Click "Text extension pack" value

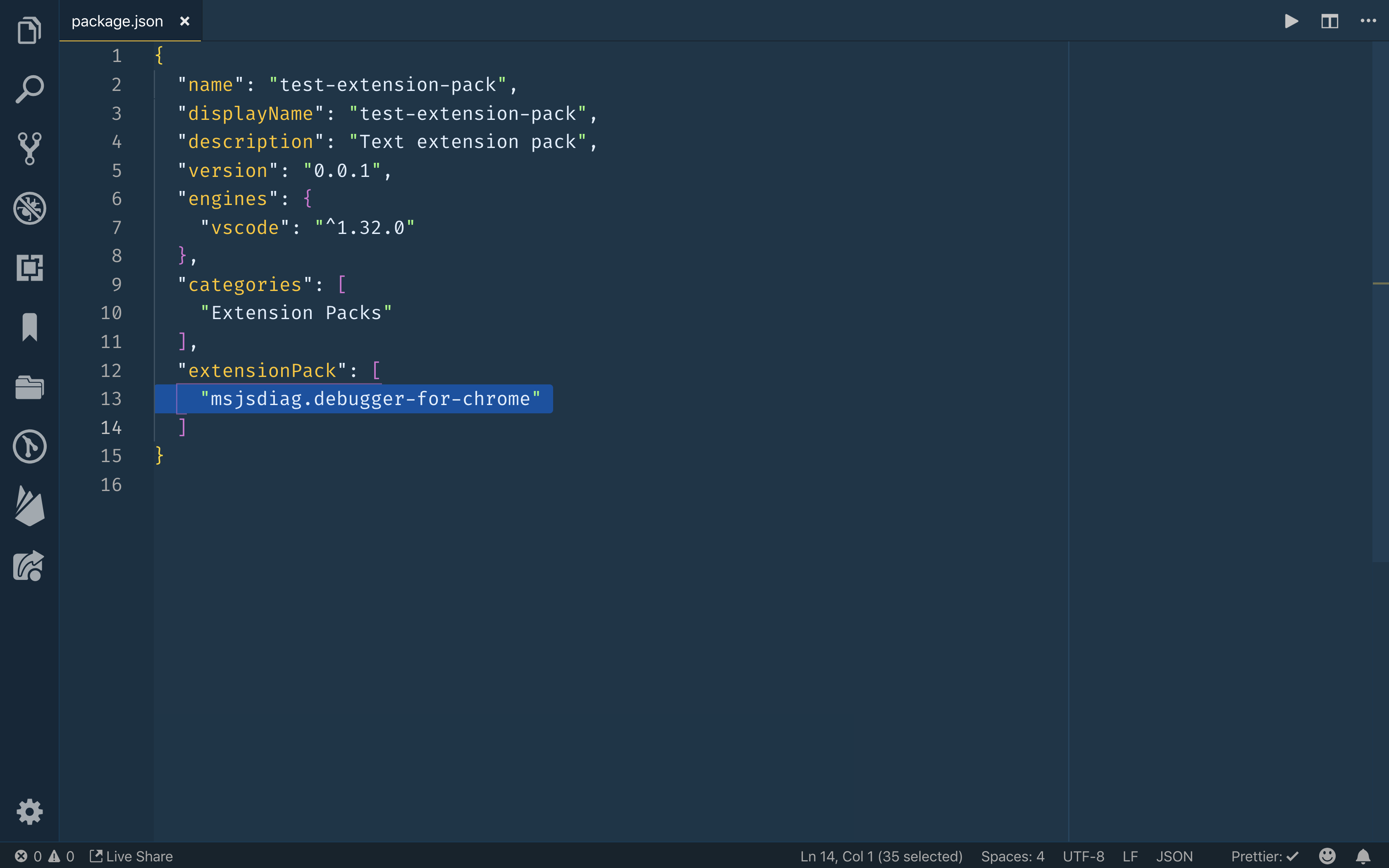click(468, 142)
